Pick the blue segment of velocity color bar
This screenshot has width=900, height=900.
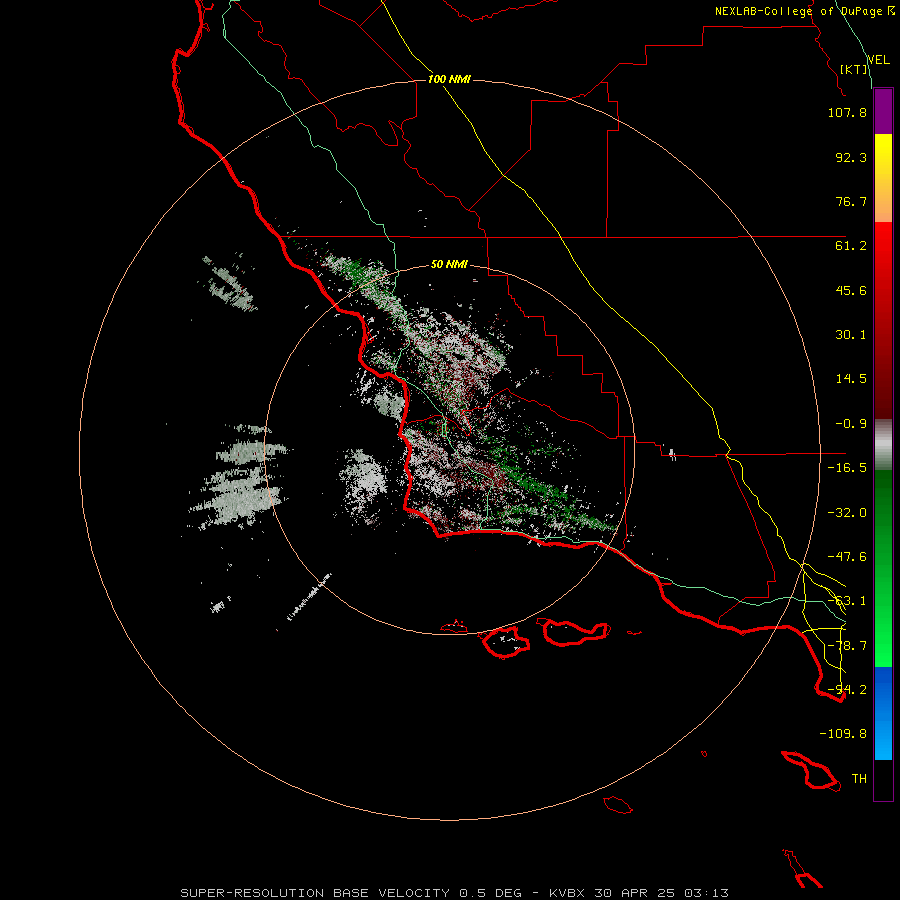point(883,713)
